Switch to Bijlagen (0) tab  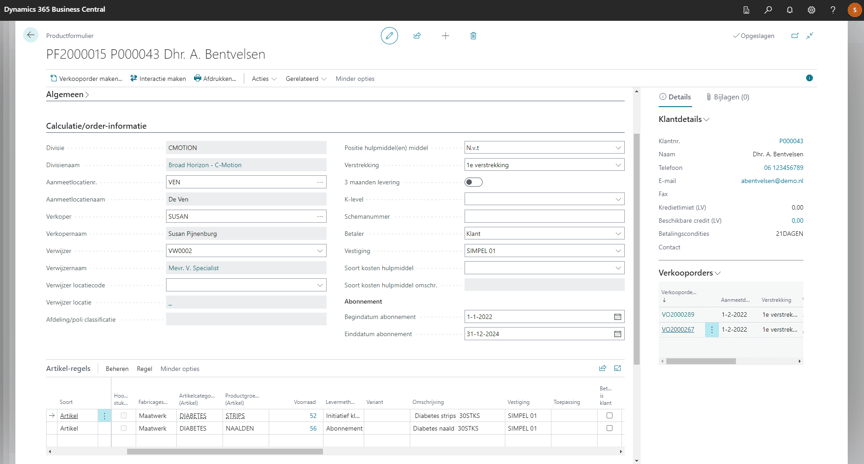728,97
